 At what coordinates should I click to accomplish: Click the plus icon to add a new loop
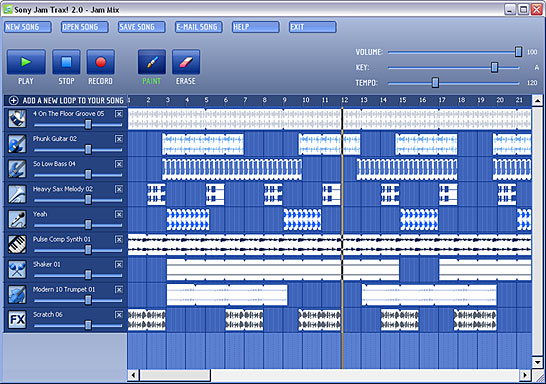[x=13, y=101]
